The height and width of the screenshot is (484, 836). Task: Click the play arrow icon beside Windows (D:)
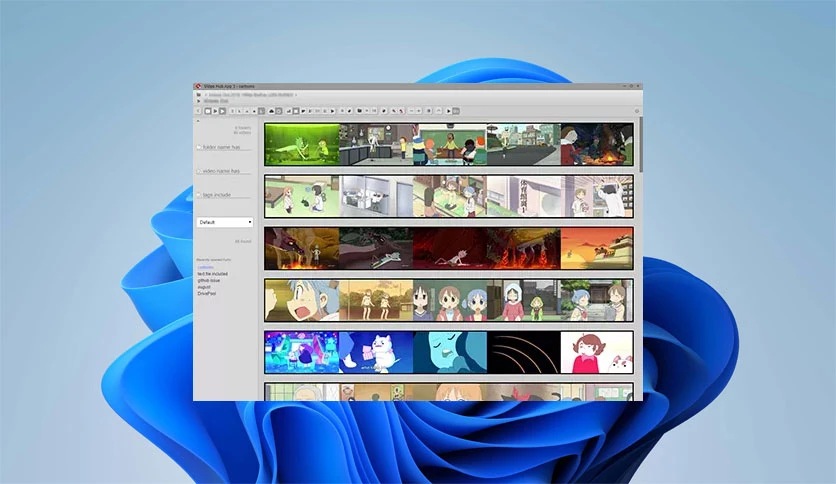[199, 101]
